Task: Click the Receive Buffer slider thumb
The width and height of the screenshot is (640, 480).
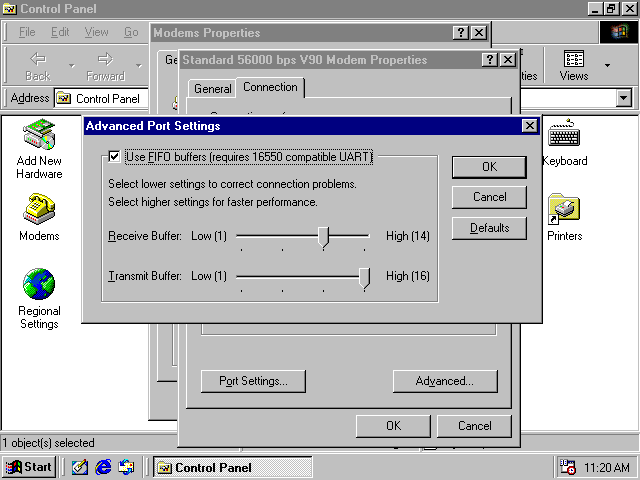Action: (323, 238)
